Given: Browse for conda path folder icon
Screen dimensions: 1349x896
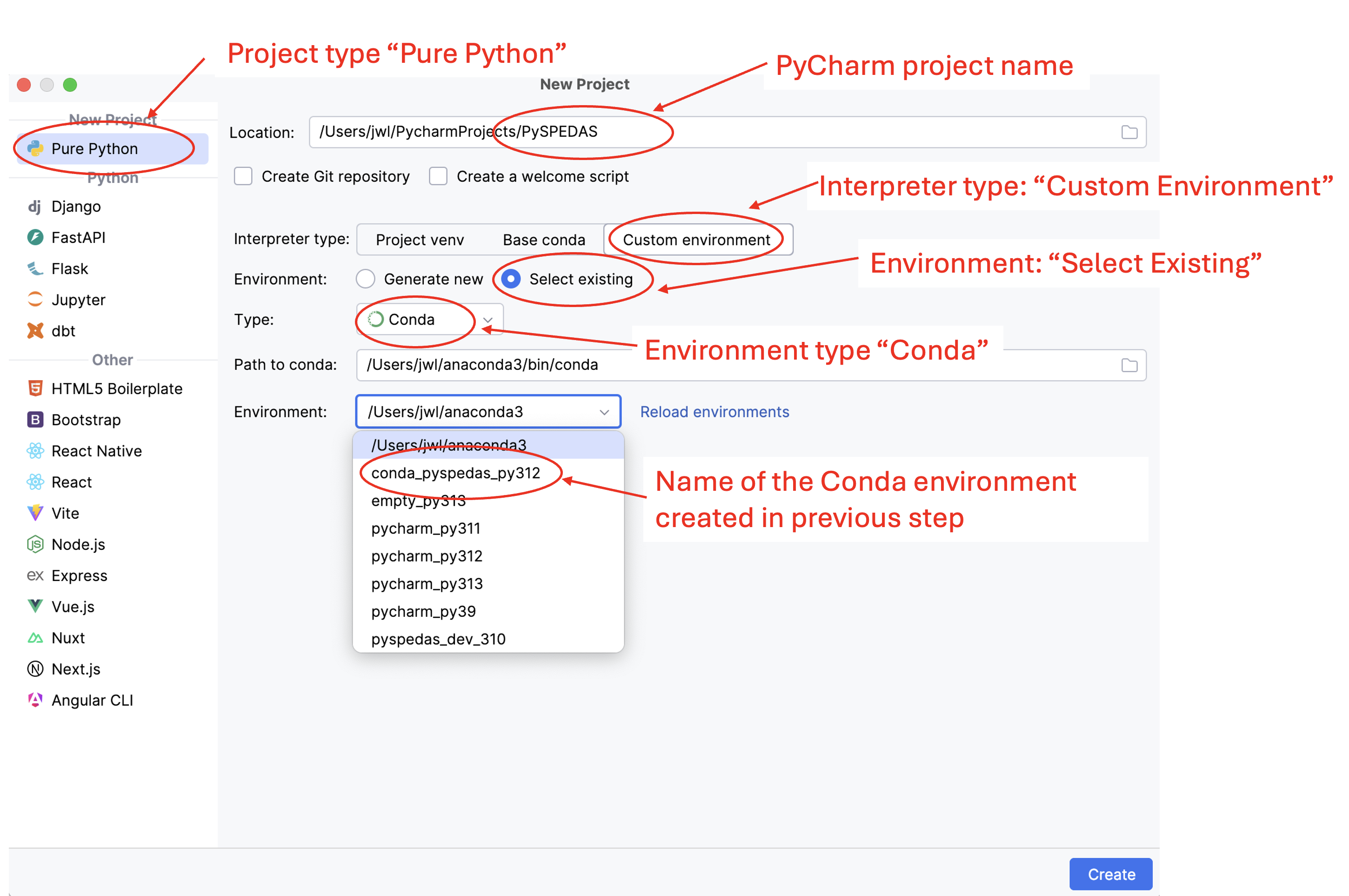Looking at the screenshot, I should [x=1129, y=365].
